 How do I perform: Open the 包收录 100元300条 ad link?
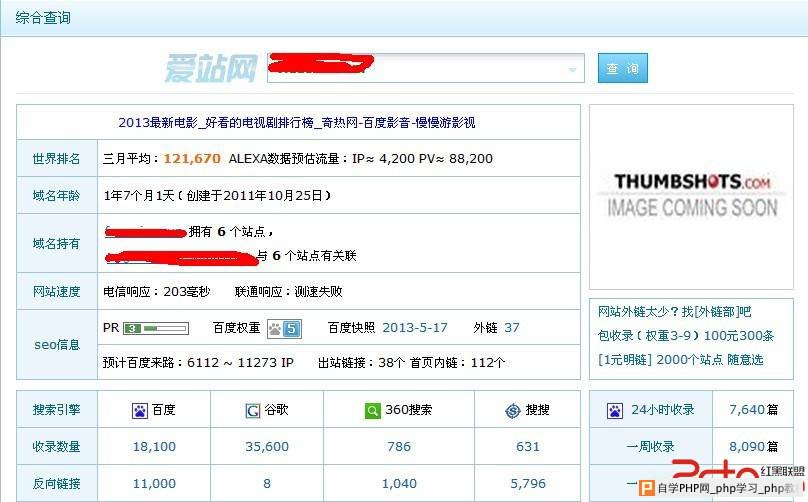(686, 336)
